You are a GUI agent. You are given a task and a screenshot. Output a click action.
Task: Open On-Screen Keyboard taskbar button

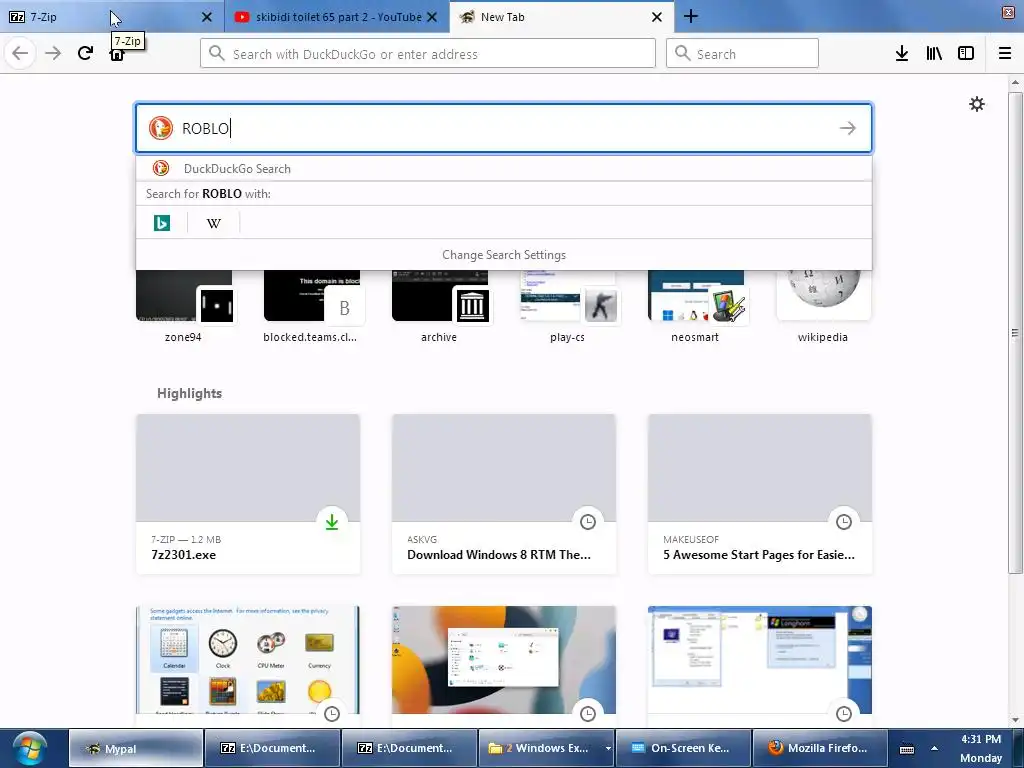(x=683, y=748)
